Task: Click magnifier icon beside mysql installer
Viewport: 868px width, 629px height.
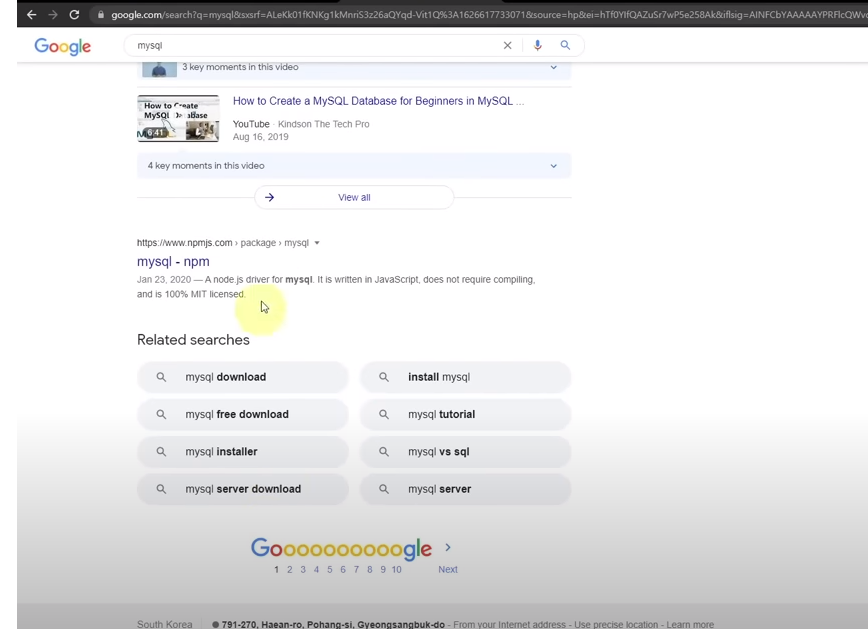Action: pos(161,452)
